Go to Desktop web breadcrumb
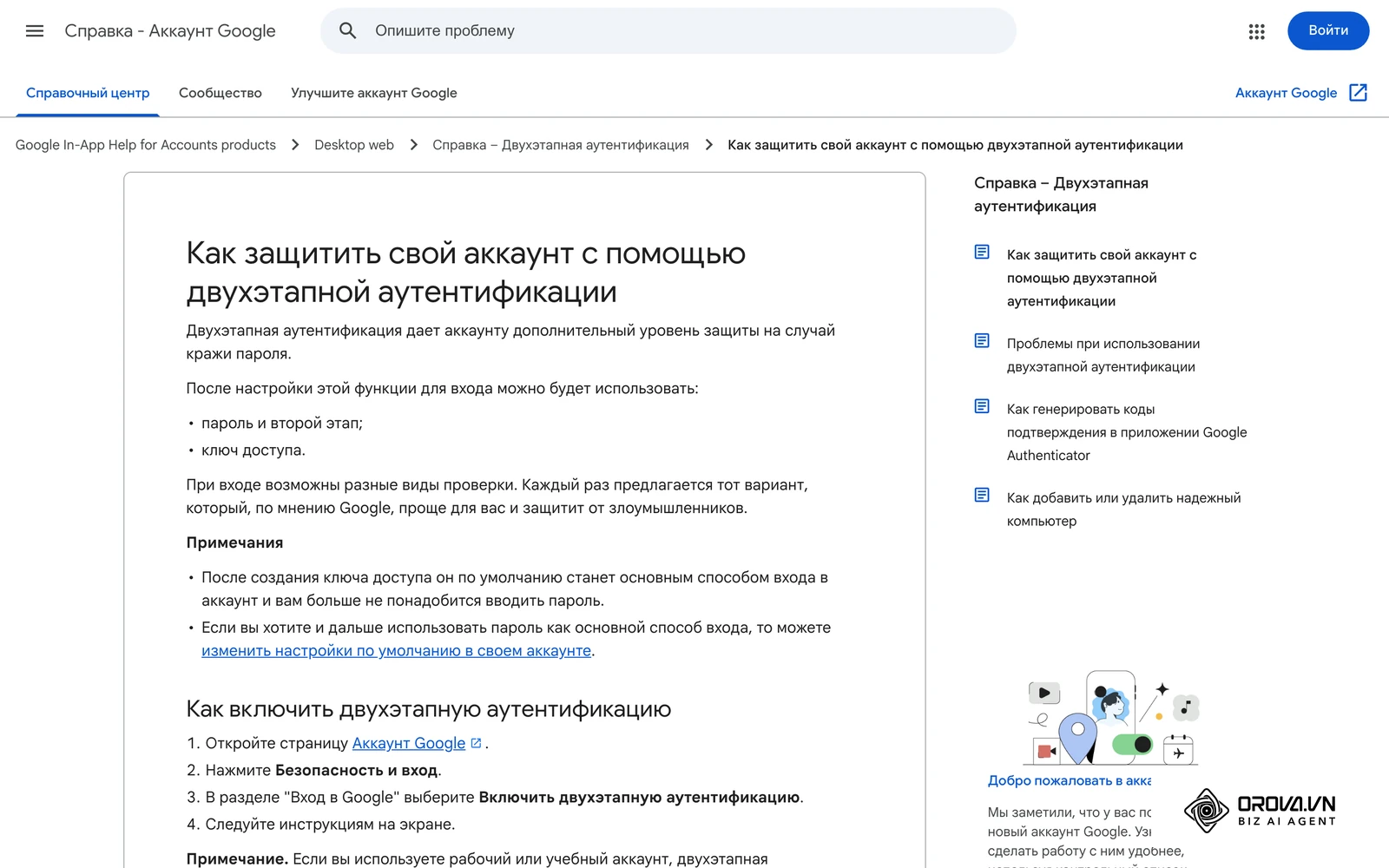The image size is (1389, 868). [354, 145]
